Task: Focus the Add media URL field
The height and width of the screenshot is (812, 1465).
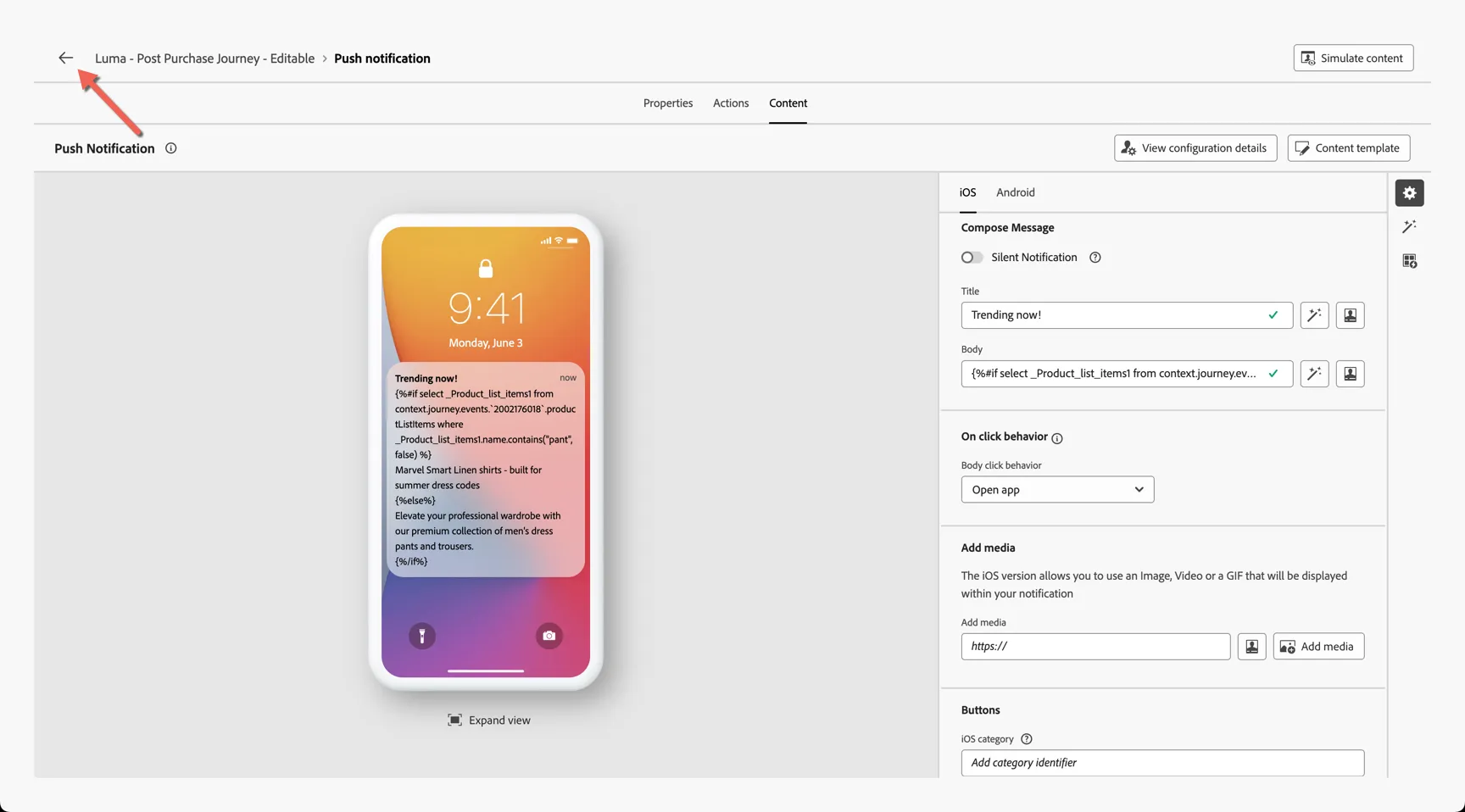Action: point(1095,647)
